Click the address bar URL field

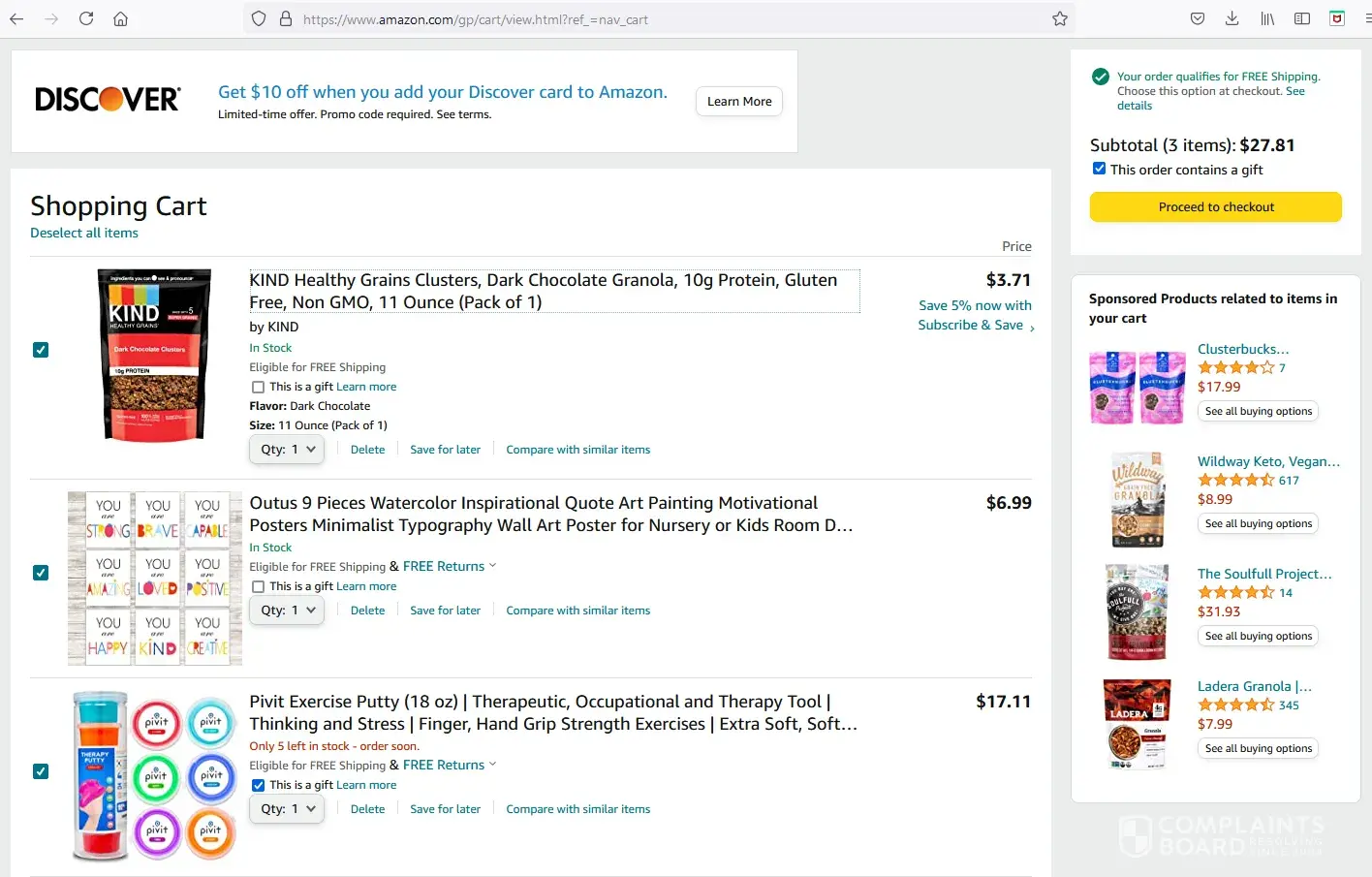(x=659, y=19)
